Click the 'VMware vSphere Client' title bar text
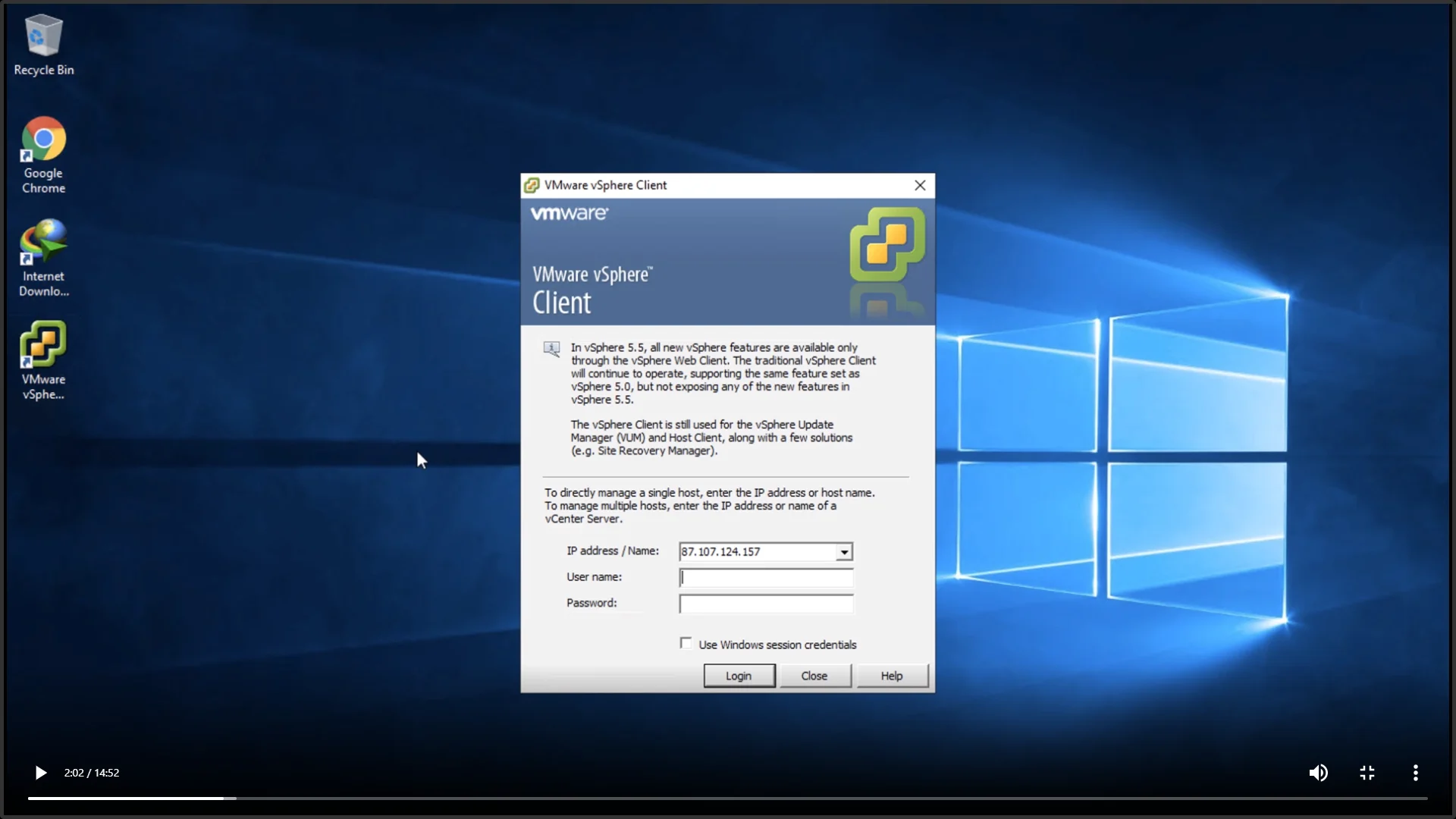Image resolution: width=1456 pixels, height=819 pixels. coord(606,185)
